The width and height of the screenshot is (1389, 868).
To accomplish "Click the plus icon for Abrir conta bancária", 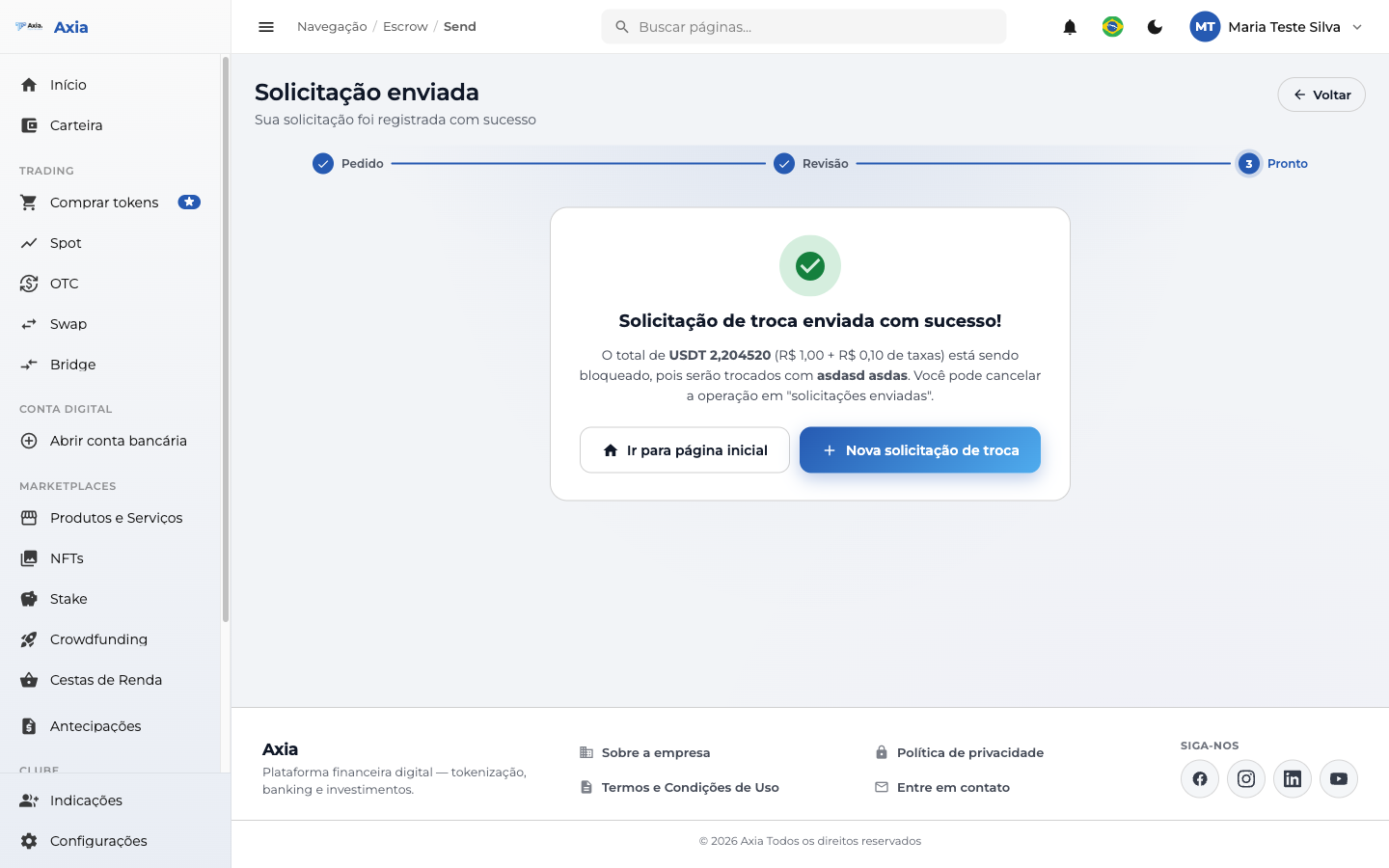I will point(29,441).
